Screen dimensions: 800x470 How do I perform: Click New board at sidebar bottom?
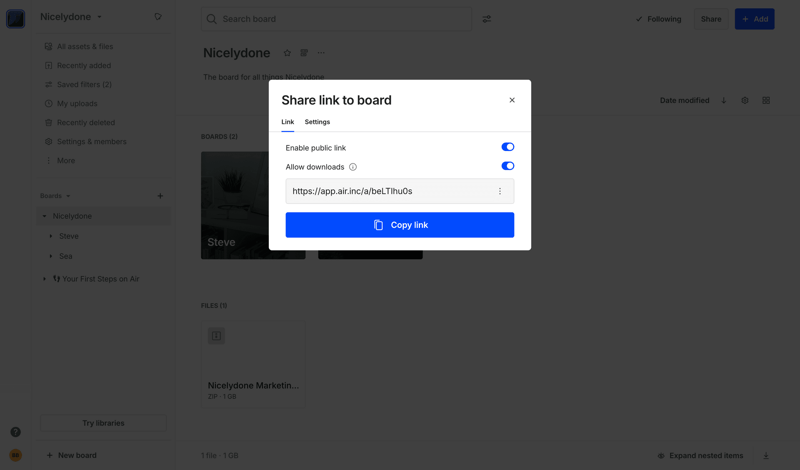pyautogui.click(x=71, y=455)
